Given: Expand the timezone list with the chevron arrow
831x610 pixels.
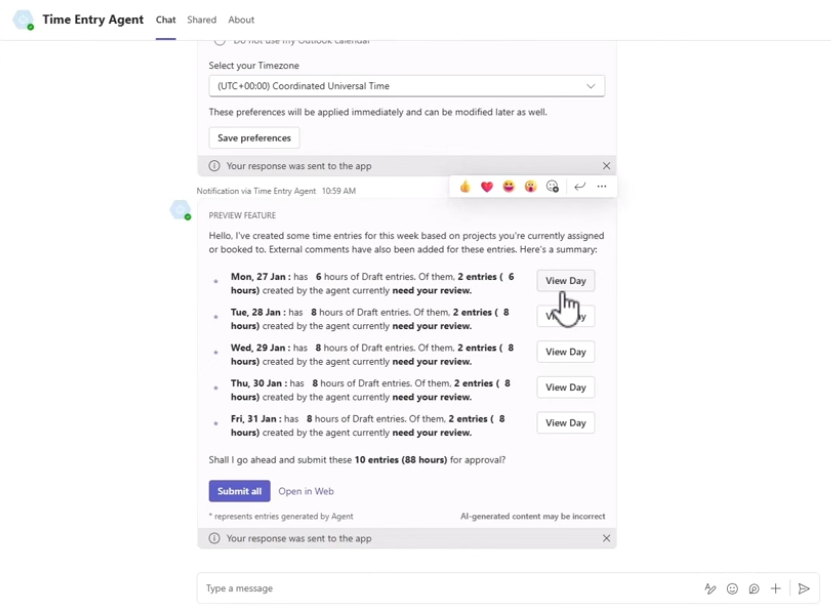Looking at the screenshot, I should coord(590,86).
